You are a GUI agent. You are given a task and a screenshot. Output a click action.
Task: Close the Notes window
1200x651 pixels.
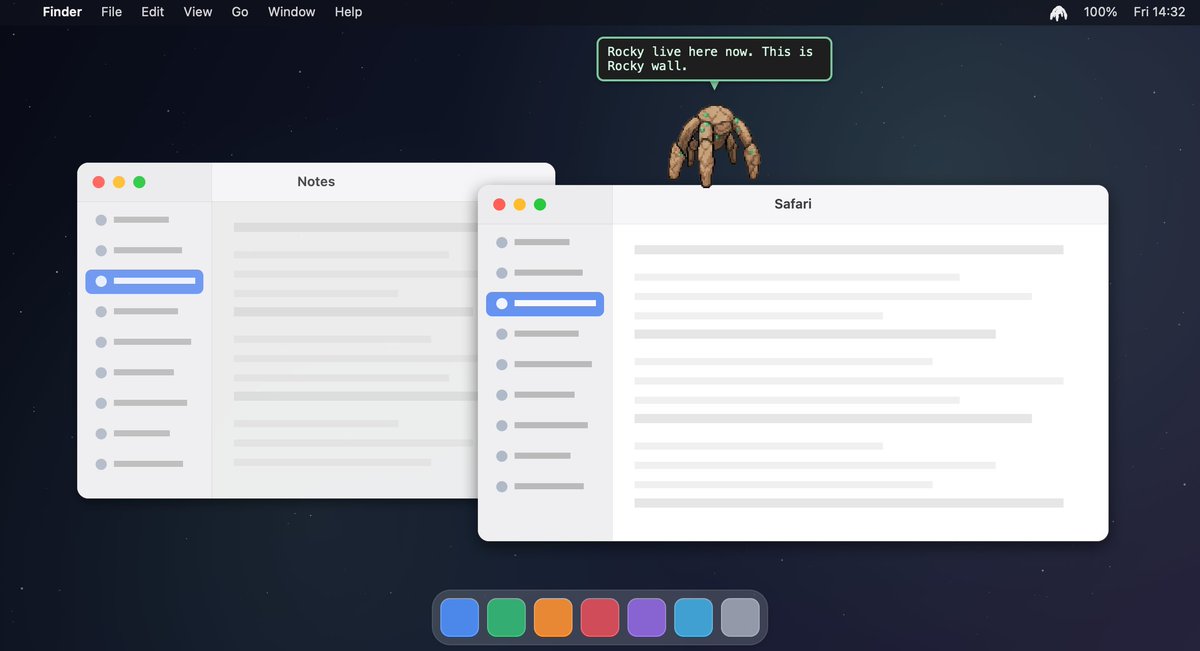tap(98, 182)
